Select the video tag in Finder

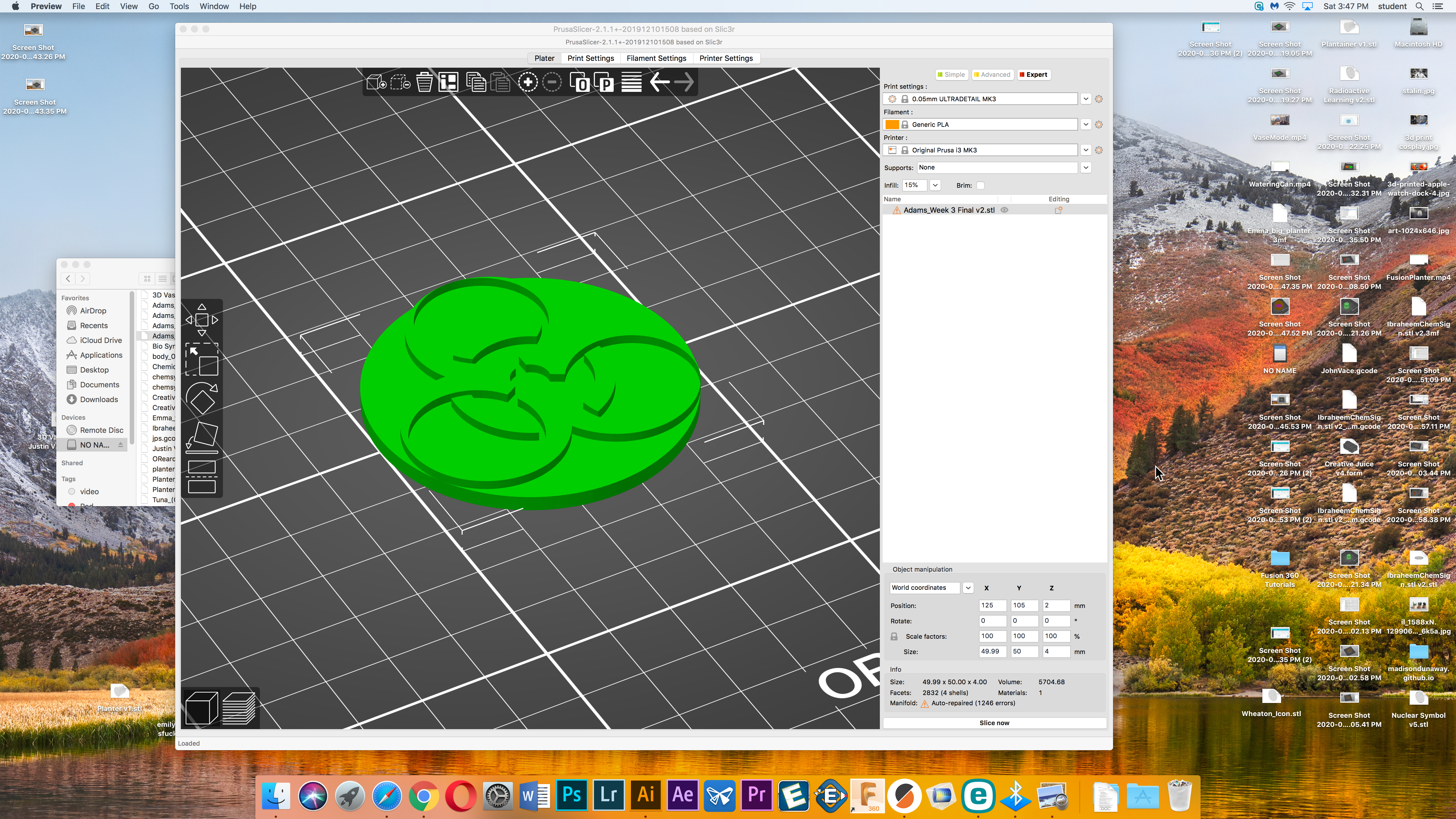pyautogui.click(x=89, y=492)
